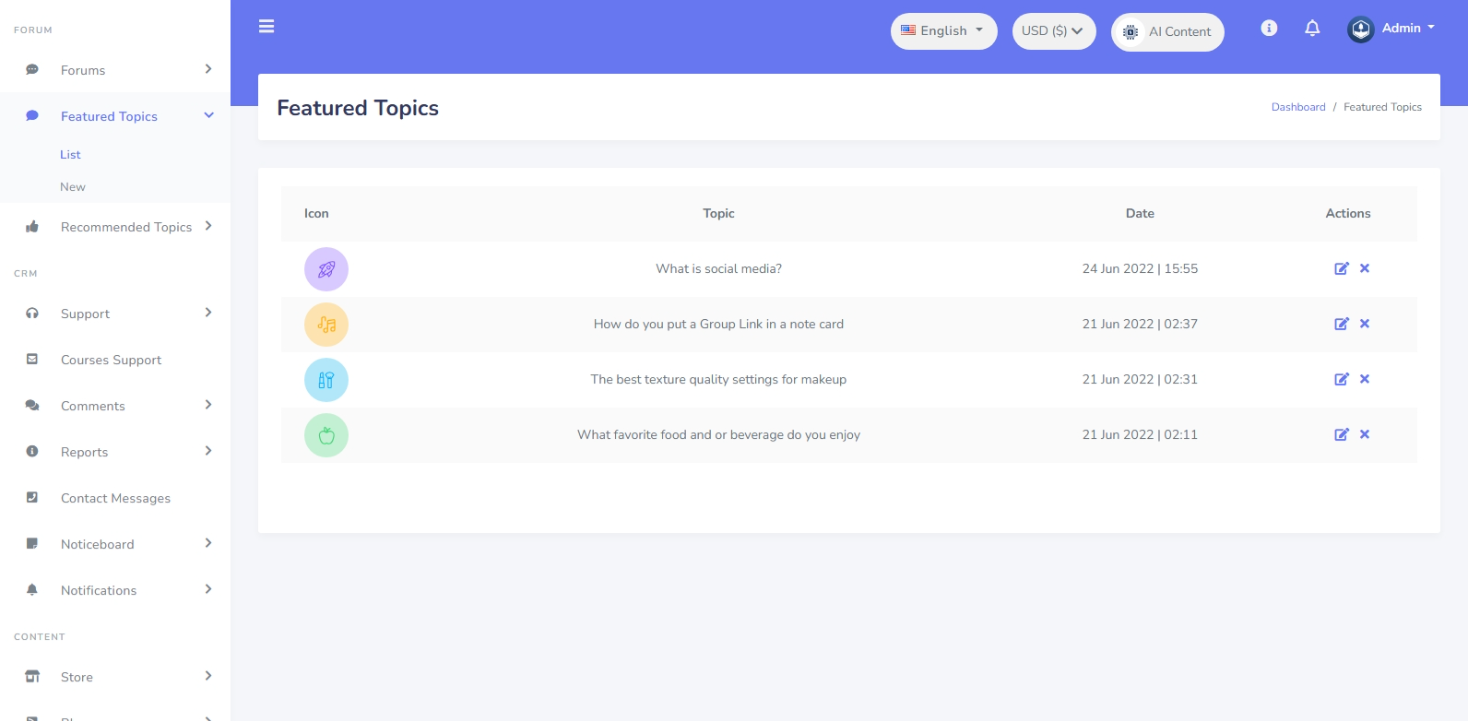Click the Noticeboard sticky note icon
Image resolution: width=1468 pixels, height=721 pixels.
click(x=32, y=543)
